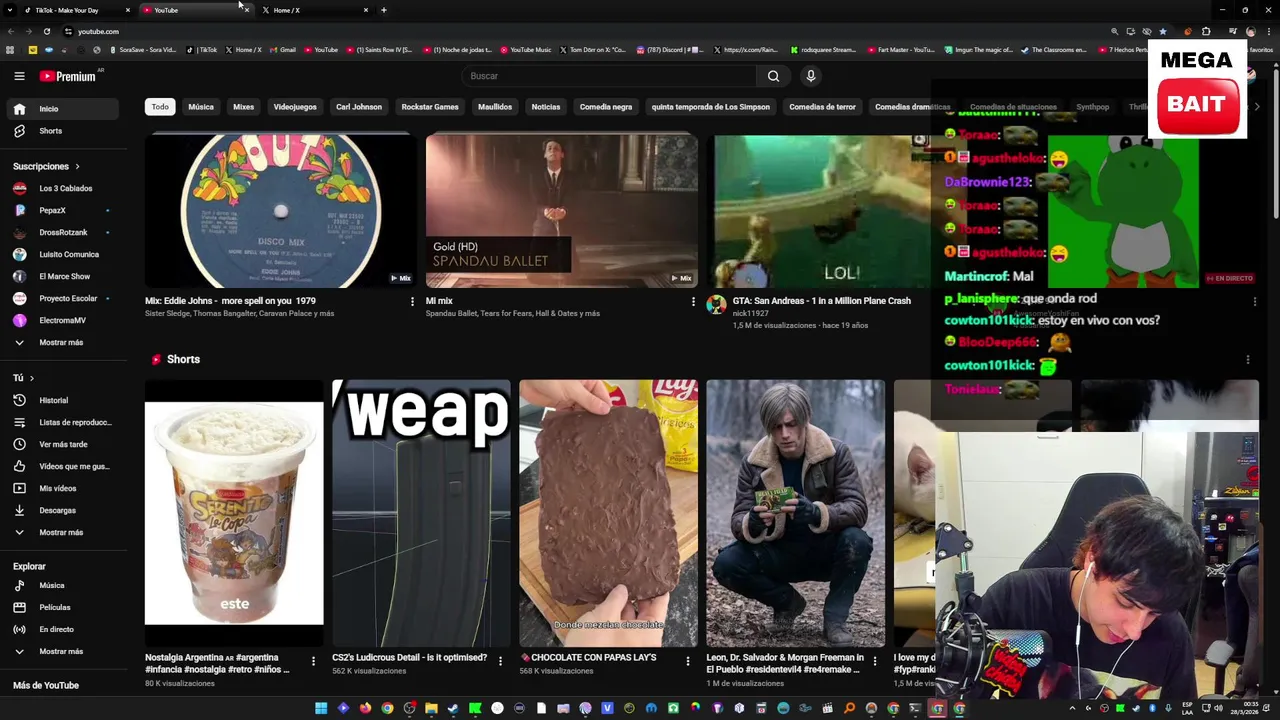
Task: Open Listas de reproducción in sidebar
Action: (x=65, y=422)
